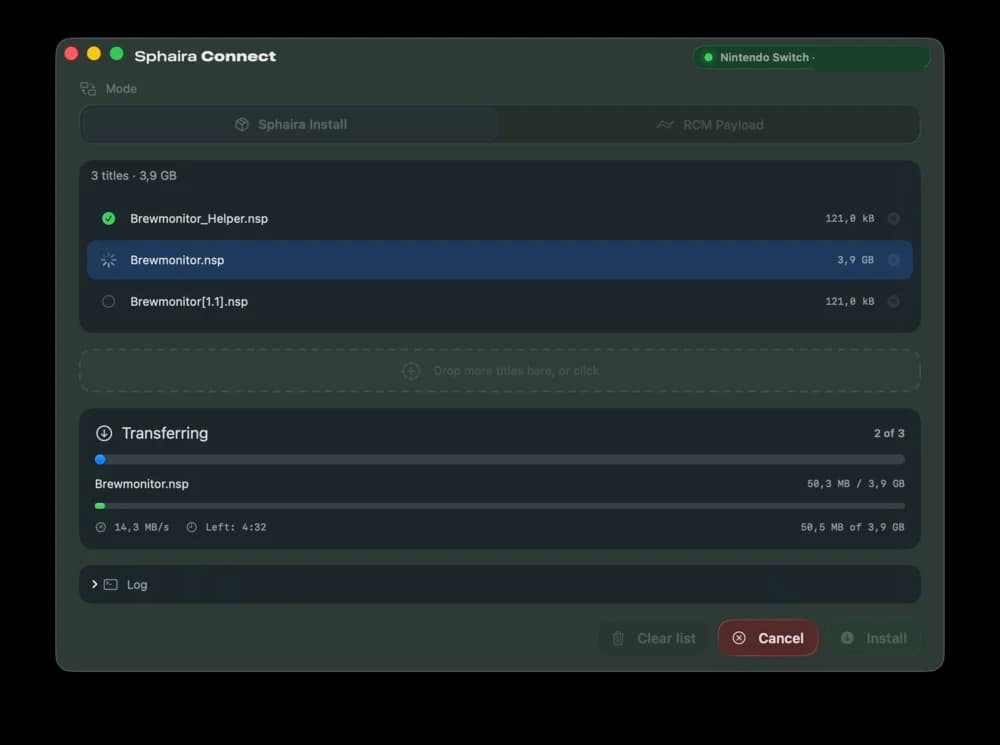Click the clock icon beside Left: 4:32
1000x745 pixels.
coord(191,527)
